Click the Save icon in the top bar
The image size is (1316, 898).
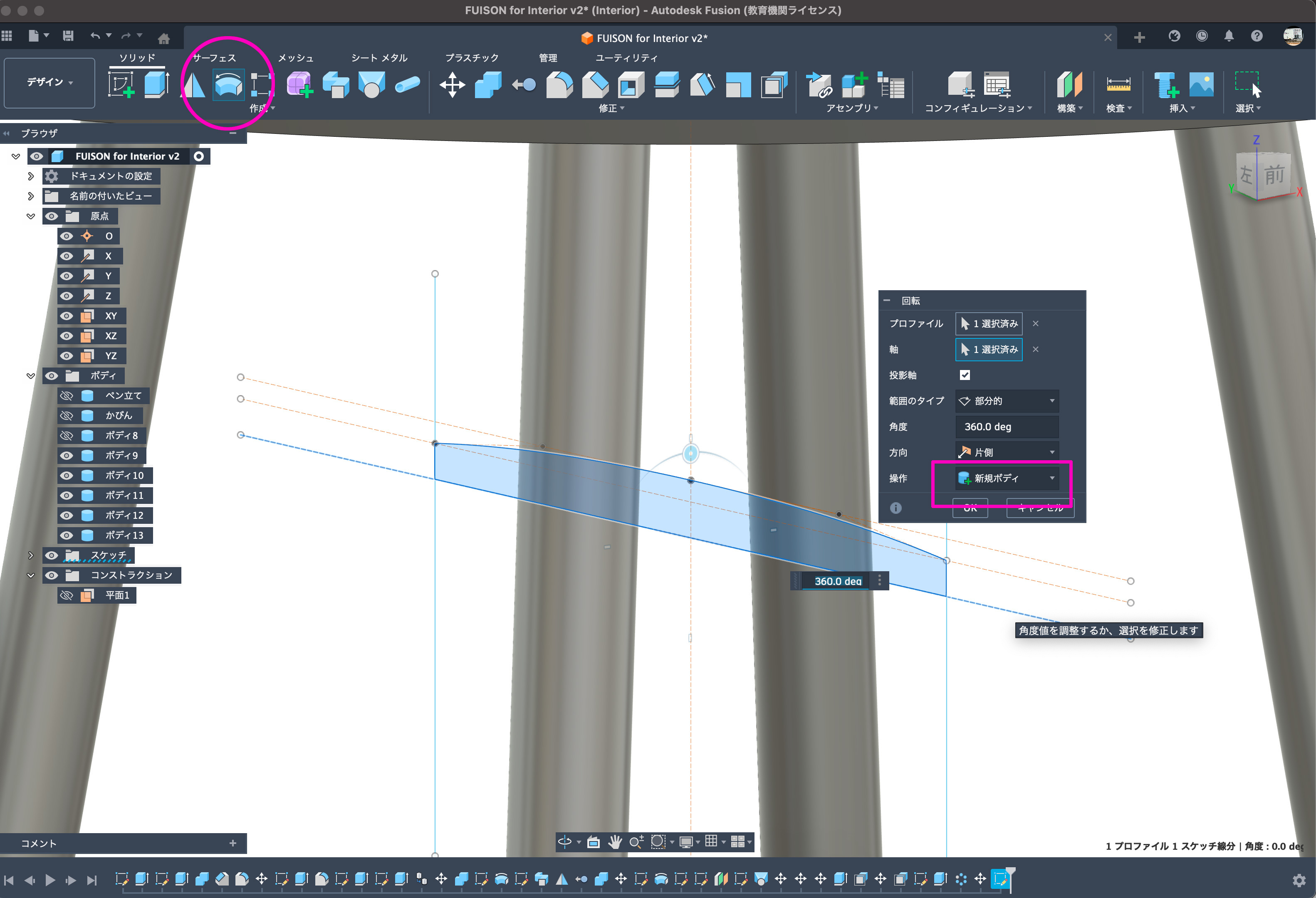pyautogui.click(x=68, y=36)
